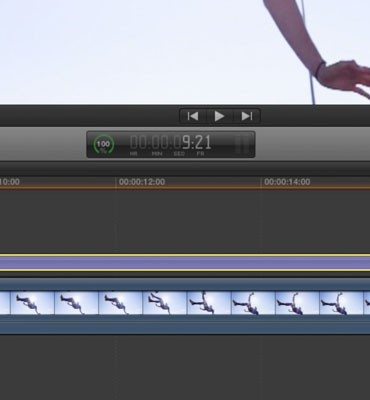Select the purple clip in the timeline

pos(185,263)
